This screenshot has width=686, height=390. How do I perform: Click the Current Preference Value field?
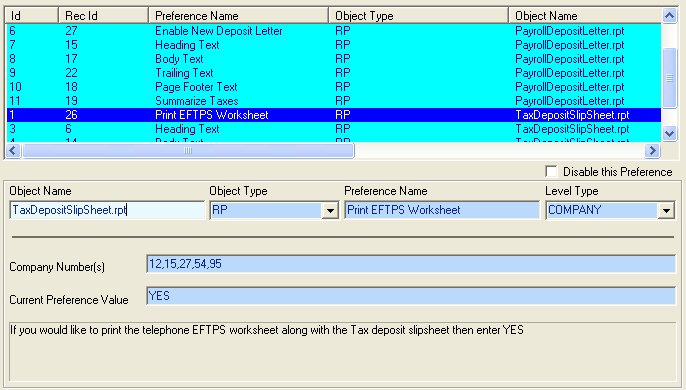(x=411, y=296)
